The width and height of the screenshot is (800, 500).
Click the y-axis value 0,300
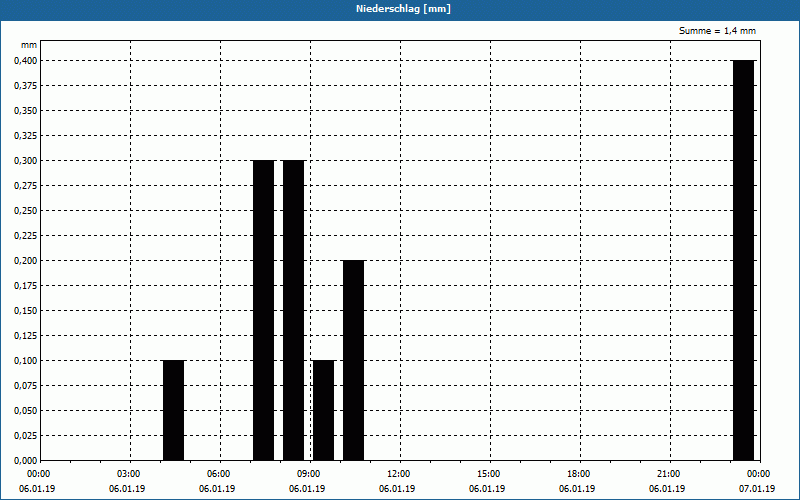pos(26,161)
